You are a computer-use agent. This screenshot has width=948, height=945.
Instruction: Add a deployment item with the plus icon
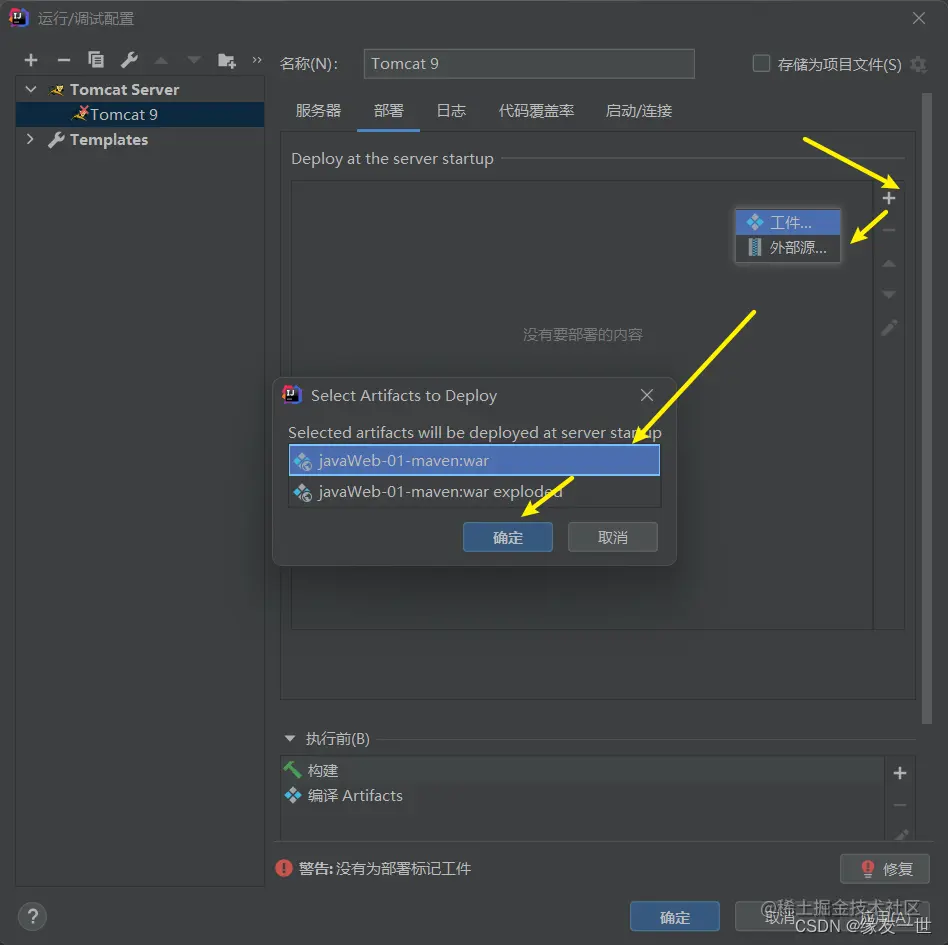coord(889,198)
